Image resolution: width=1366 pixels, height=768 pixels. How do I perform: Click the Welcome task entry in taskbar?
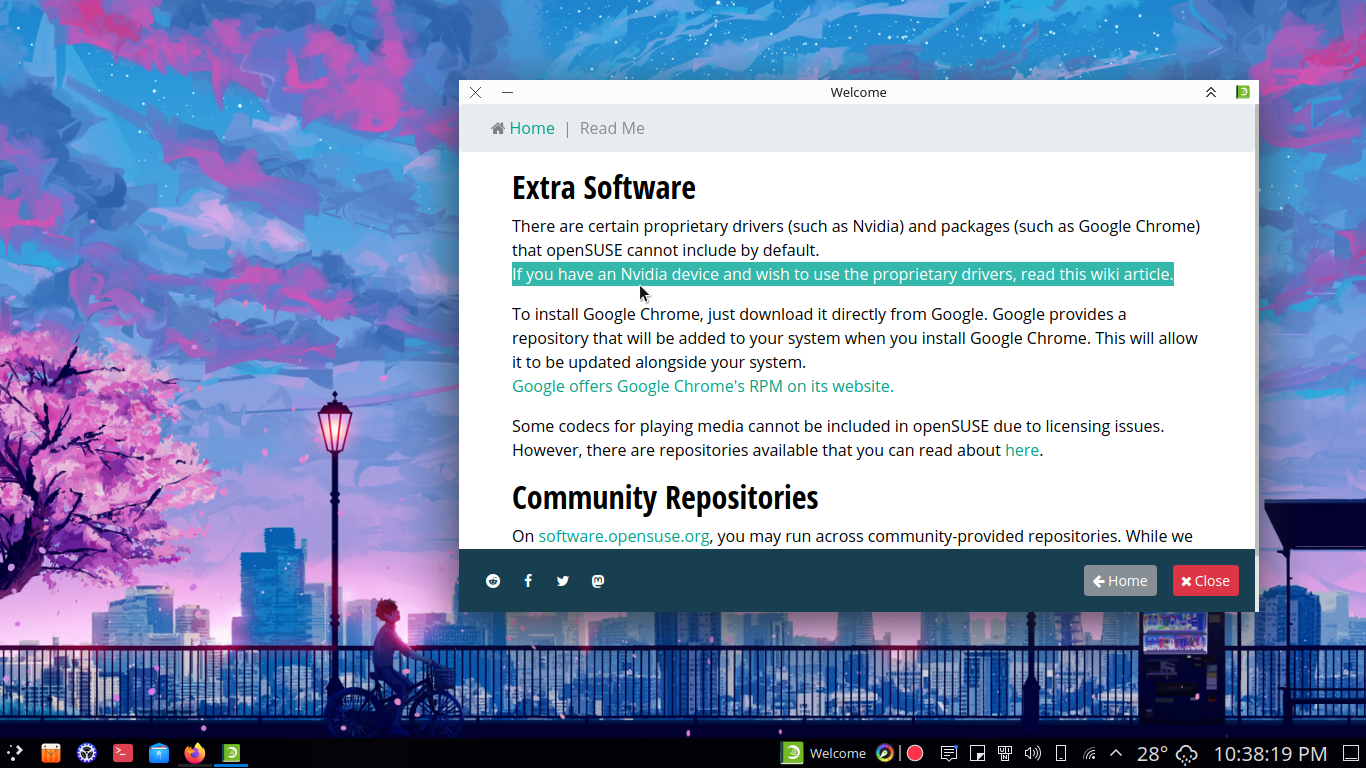tap(823, 753)
